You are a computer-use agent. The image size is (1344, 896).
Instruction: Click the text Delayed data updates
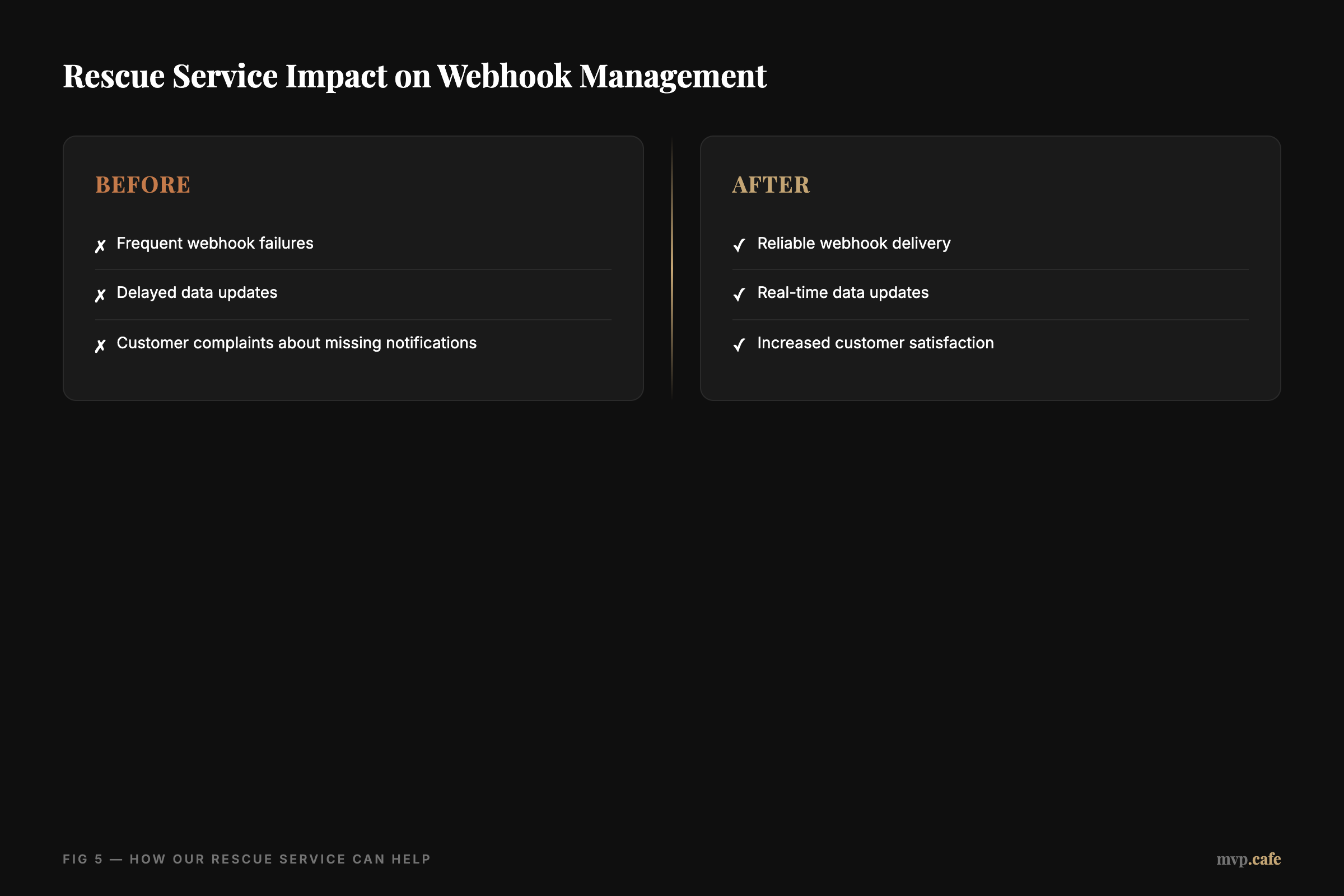coord(197,292)
